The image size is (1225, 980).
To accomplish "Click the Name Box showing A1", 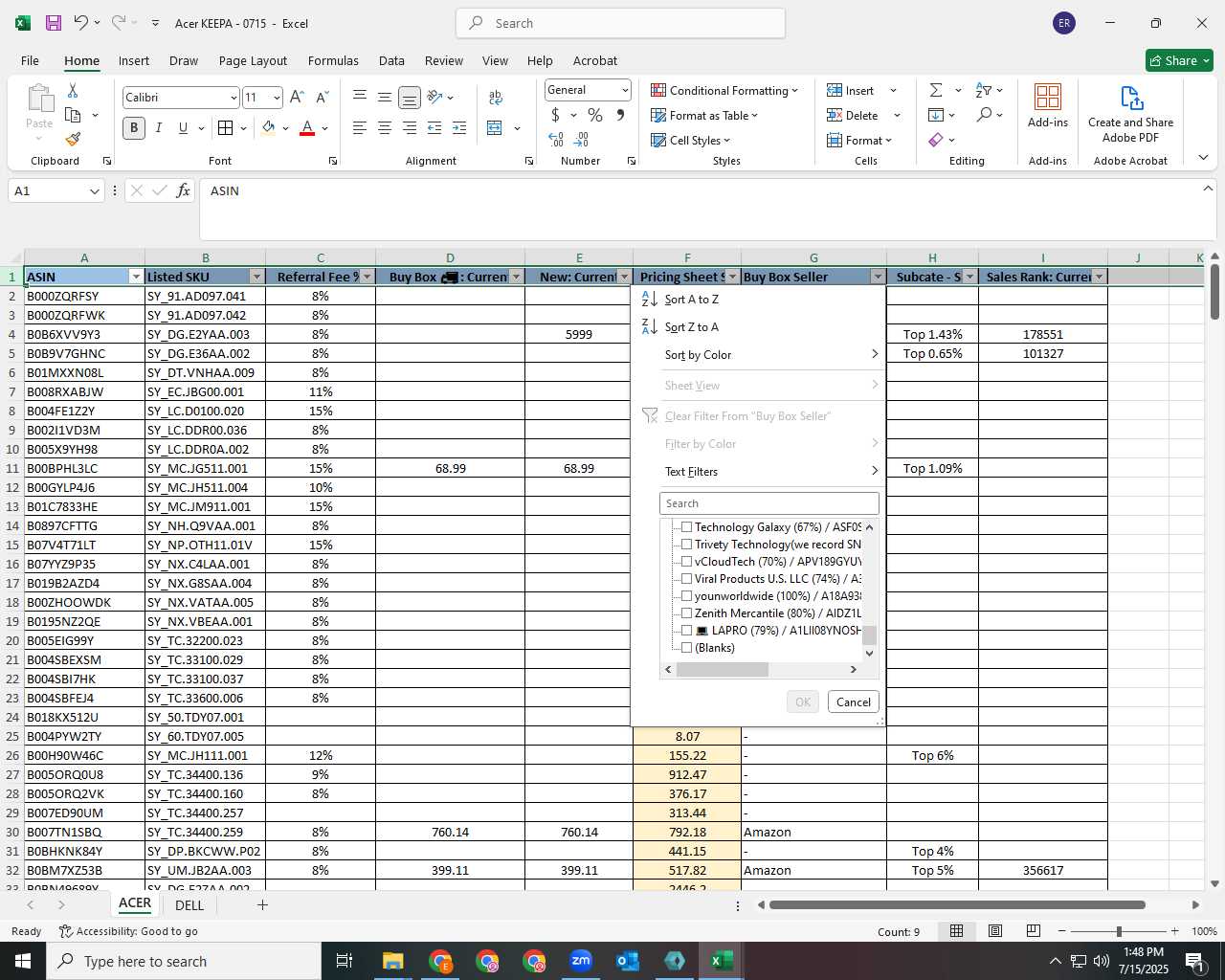I will pyautogui.click(x=56, y=190).
